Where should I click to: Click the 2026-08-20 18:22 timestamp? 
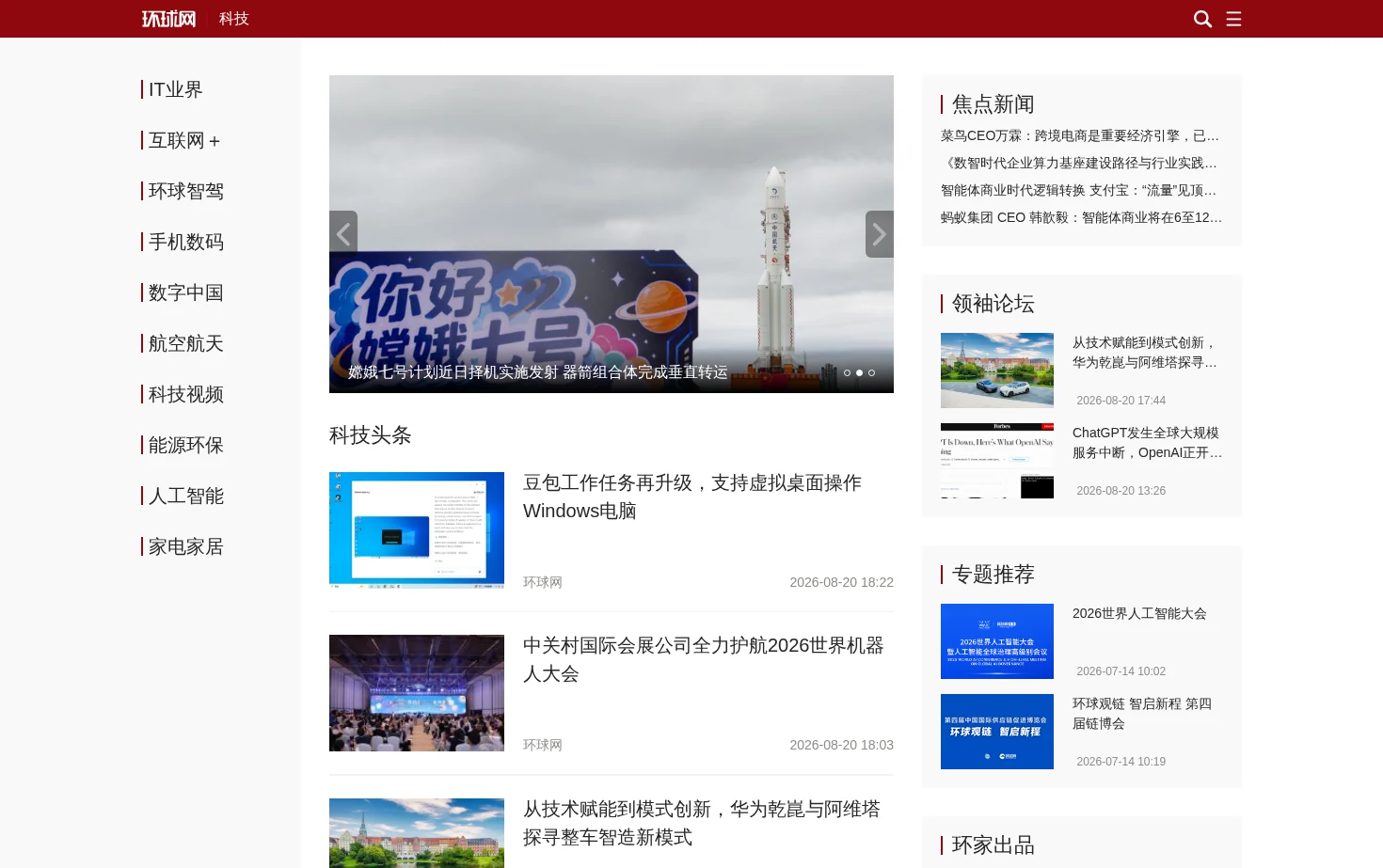pyautogui.click(x=842, y=582)
